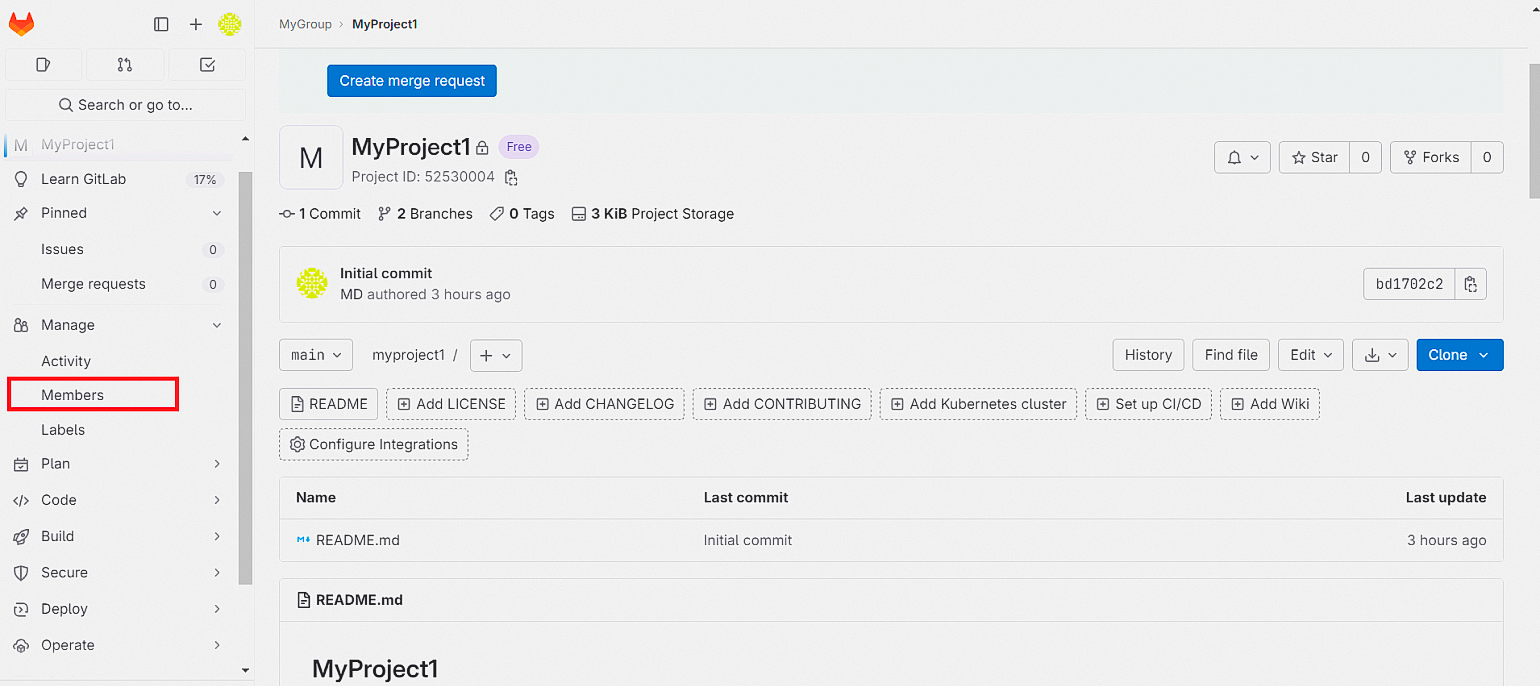Open MyProject1 in the sidebar
This screenshot has height=686, width=1540.
coord(119,145)
